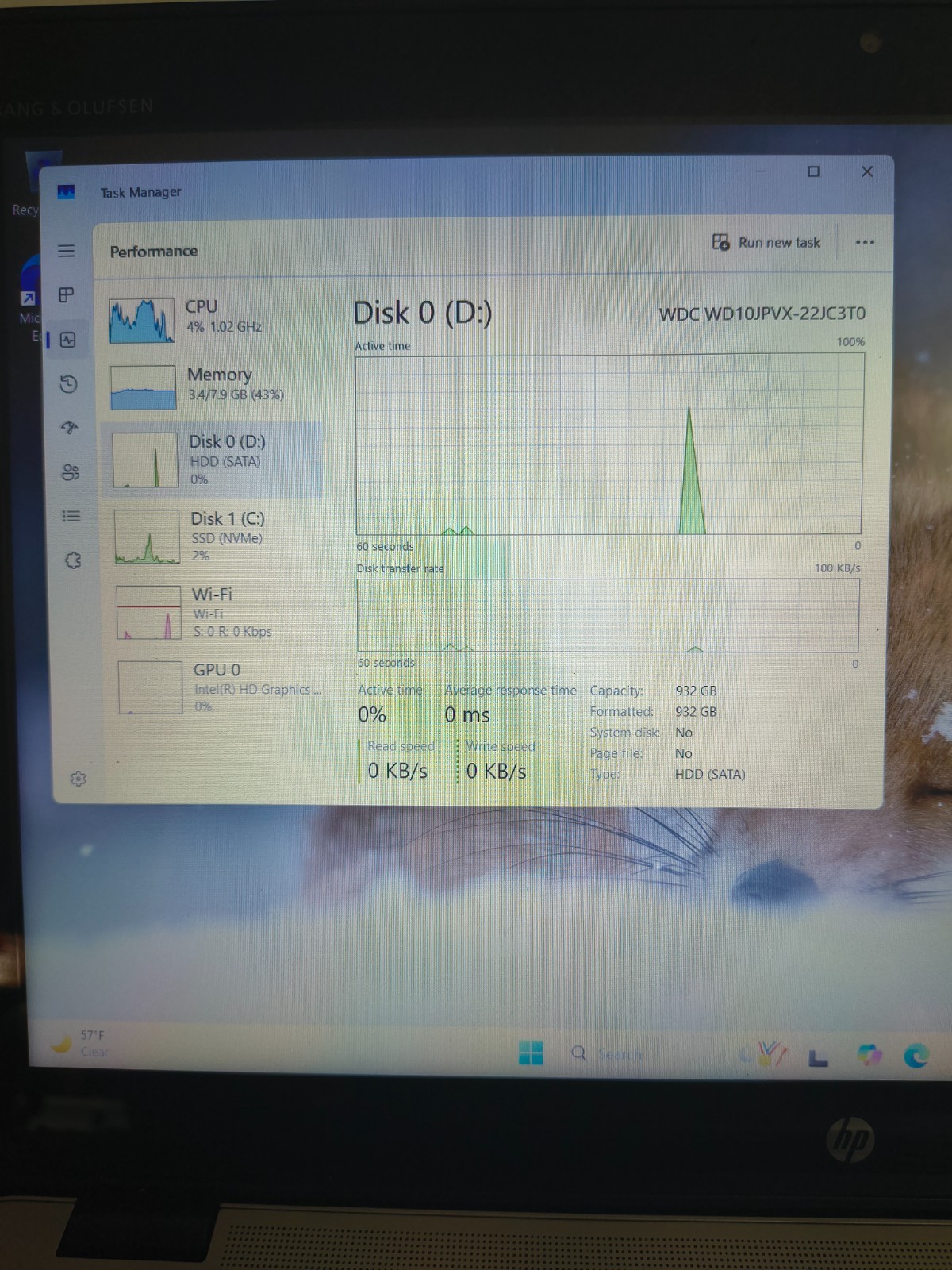This screenshot has width=952, height=1270.
Task: Click the Active time graph area
Action: 609,444
